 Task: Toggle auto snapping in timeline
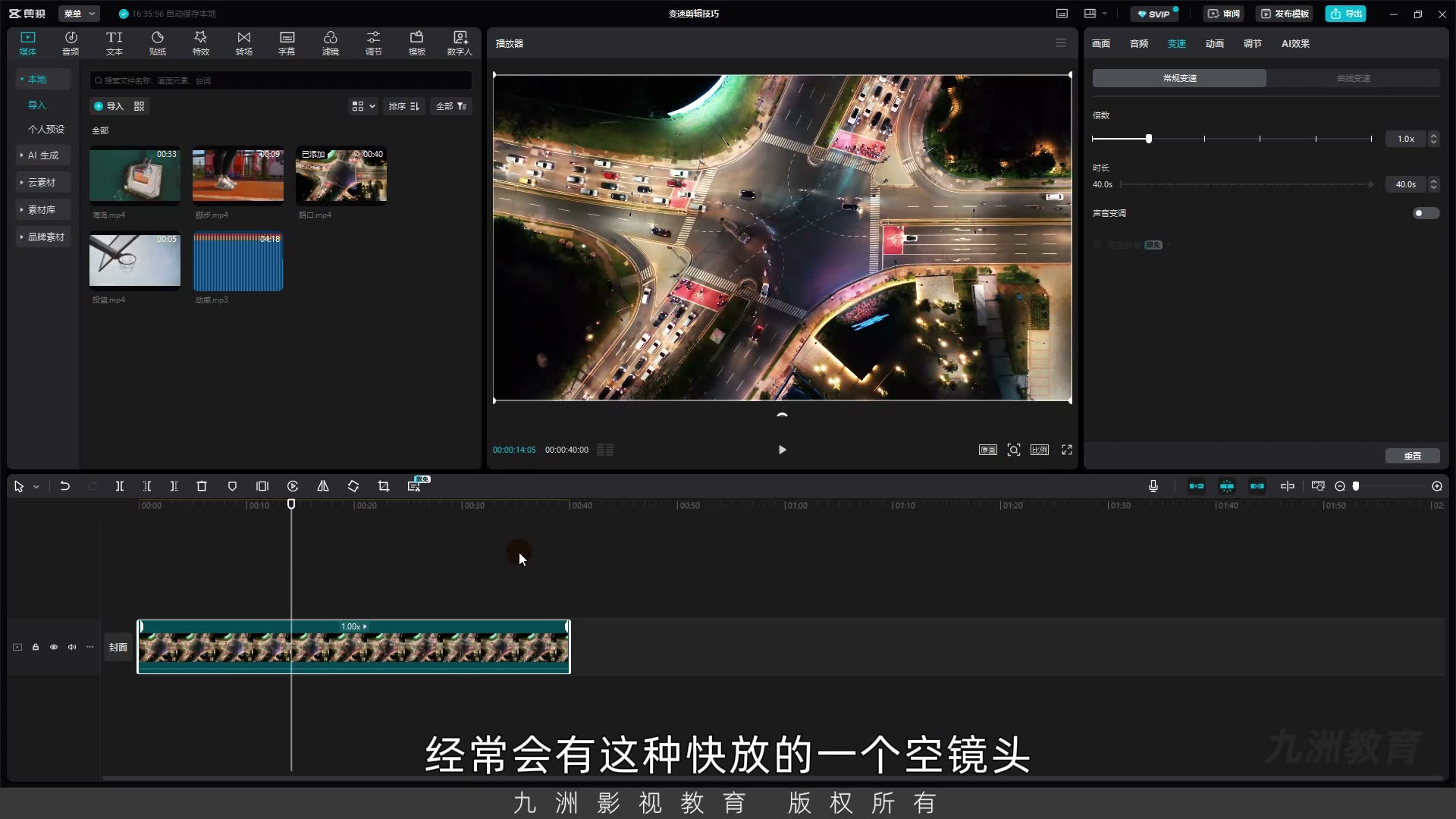[x=1227, y=486]
